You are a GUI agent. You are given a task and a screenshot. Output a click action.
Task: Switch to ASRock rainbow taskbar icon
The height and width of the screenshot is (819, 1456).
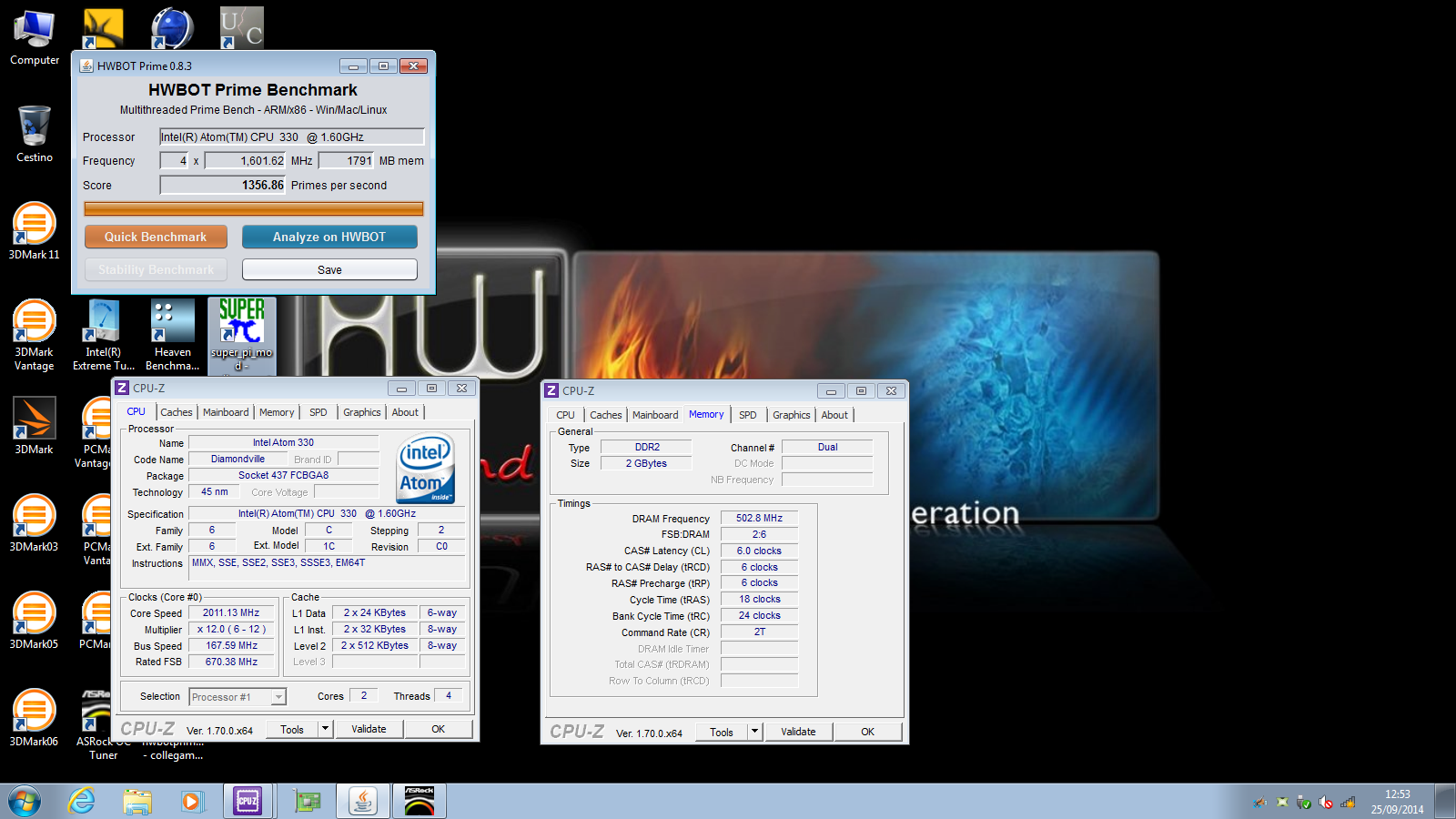click(419, 802)
